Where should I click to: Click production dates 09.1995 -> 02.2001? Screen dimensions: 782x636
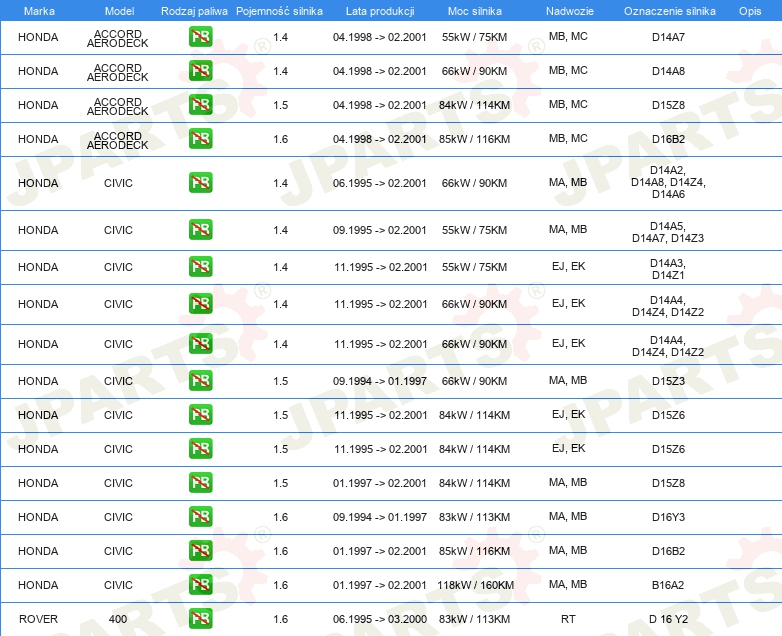point(380,230)
